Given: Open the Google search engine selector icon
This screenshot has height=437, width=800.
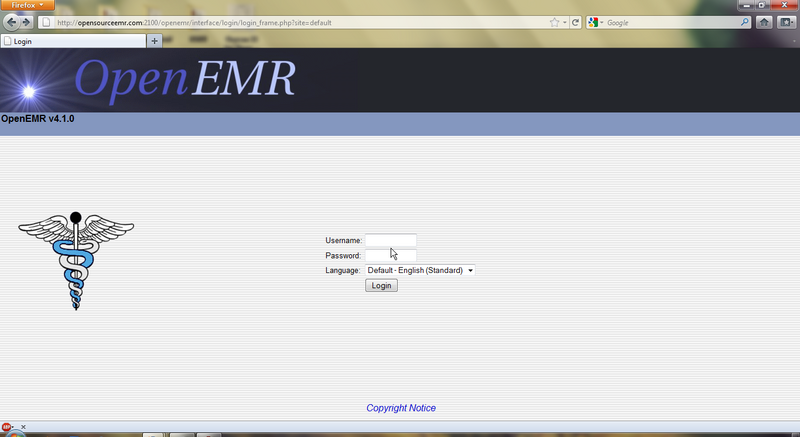Looking at the screenshot, I should pyautogui.click(x=595, y=22).
